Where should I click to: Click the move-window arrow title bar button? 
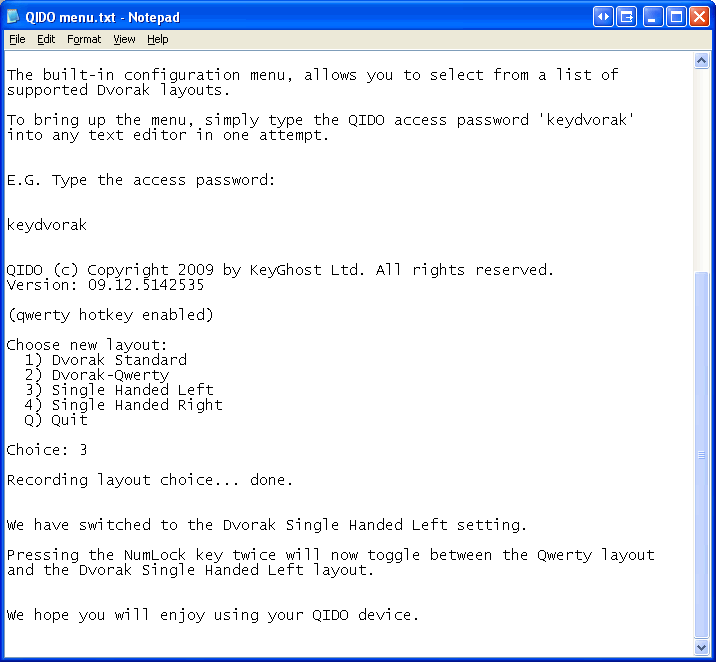[626, 17]
